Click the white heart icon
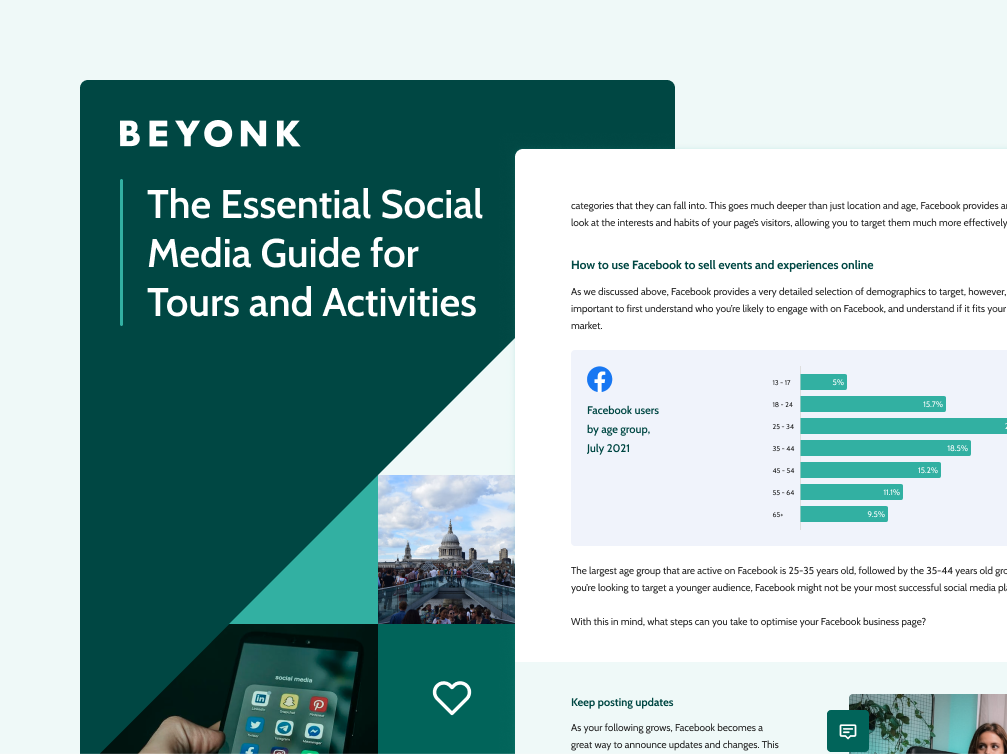 [451, 697]
